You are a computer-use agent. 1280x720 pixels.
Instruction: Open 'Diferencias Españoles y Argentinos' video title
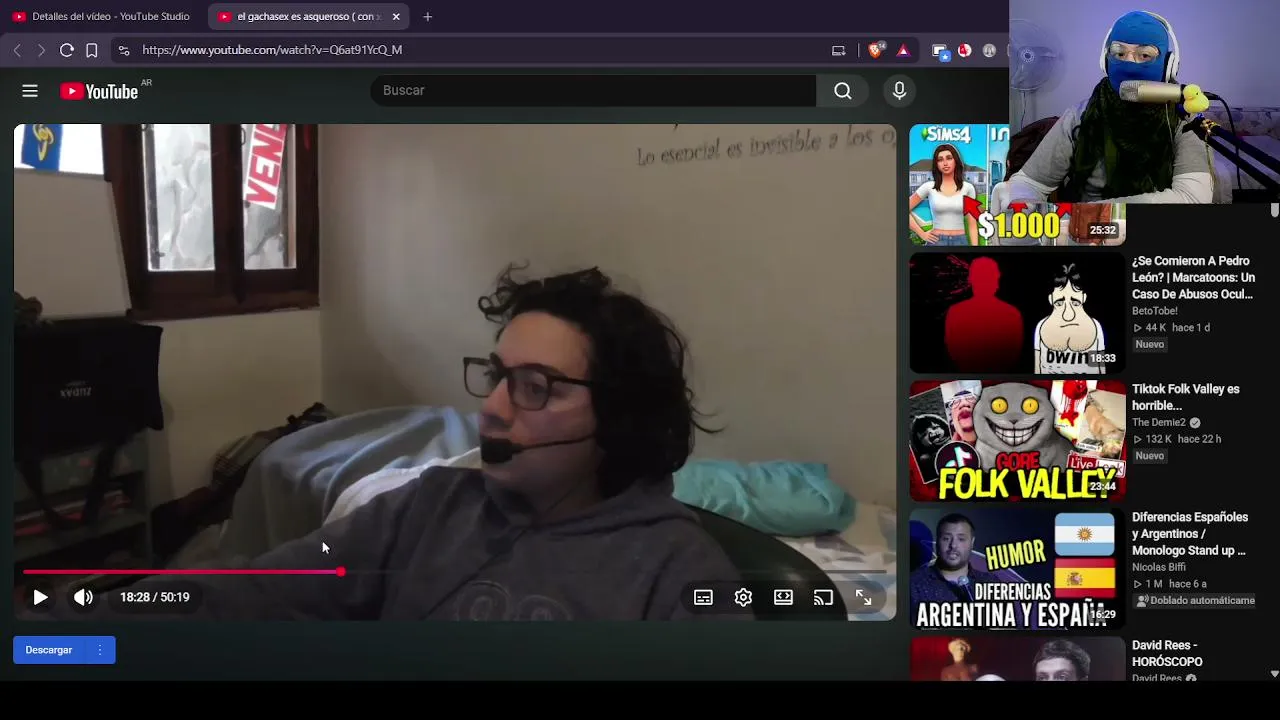coord(1190,534)
